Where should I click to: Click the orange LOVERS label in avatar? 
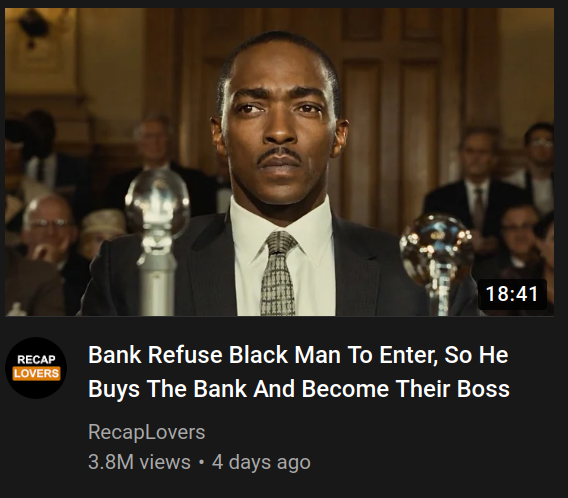pyautogui.click(x=36, y=373)
